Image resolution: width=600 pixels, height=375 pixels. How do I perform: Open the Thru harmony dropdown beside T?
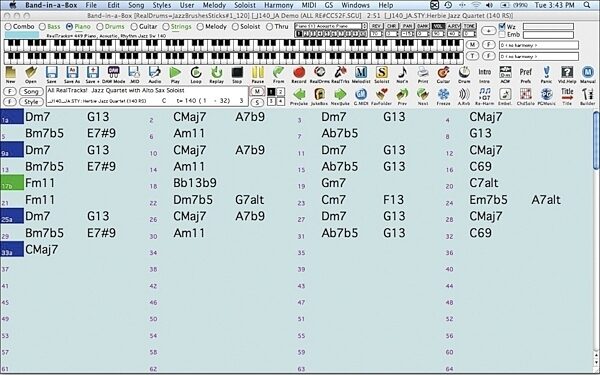(x=538, y=56)
